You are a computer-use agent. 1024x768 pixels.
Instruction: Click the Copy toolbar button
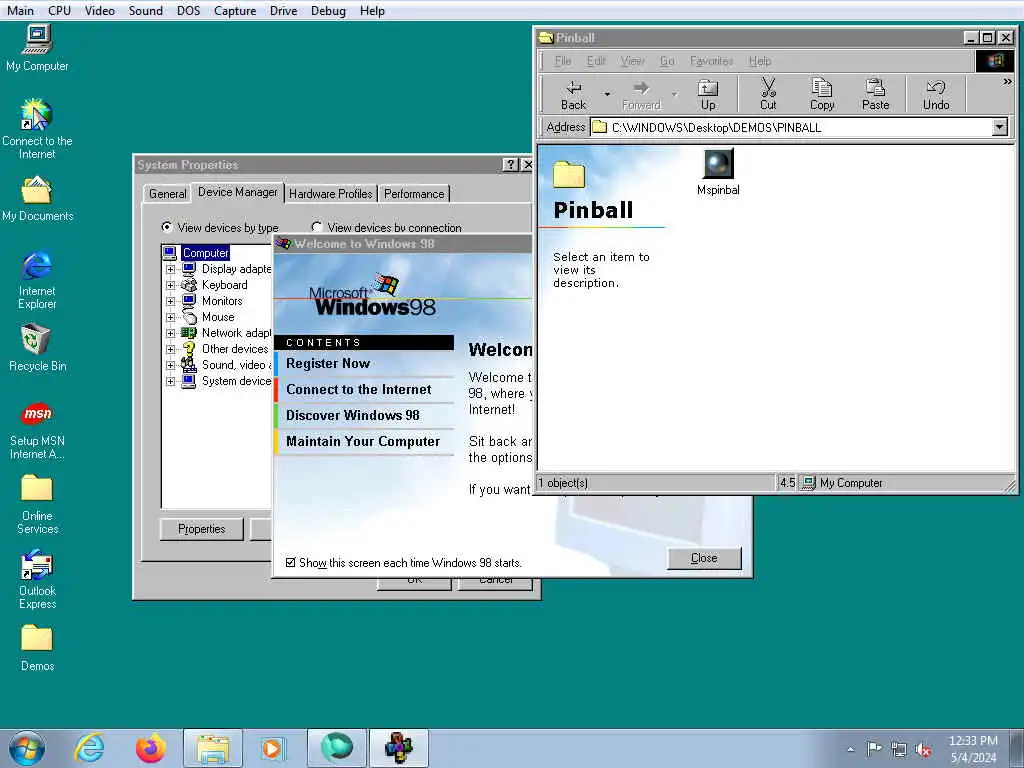click(x=822, y=95)
